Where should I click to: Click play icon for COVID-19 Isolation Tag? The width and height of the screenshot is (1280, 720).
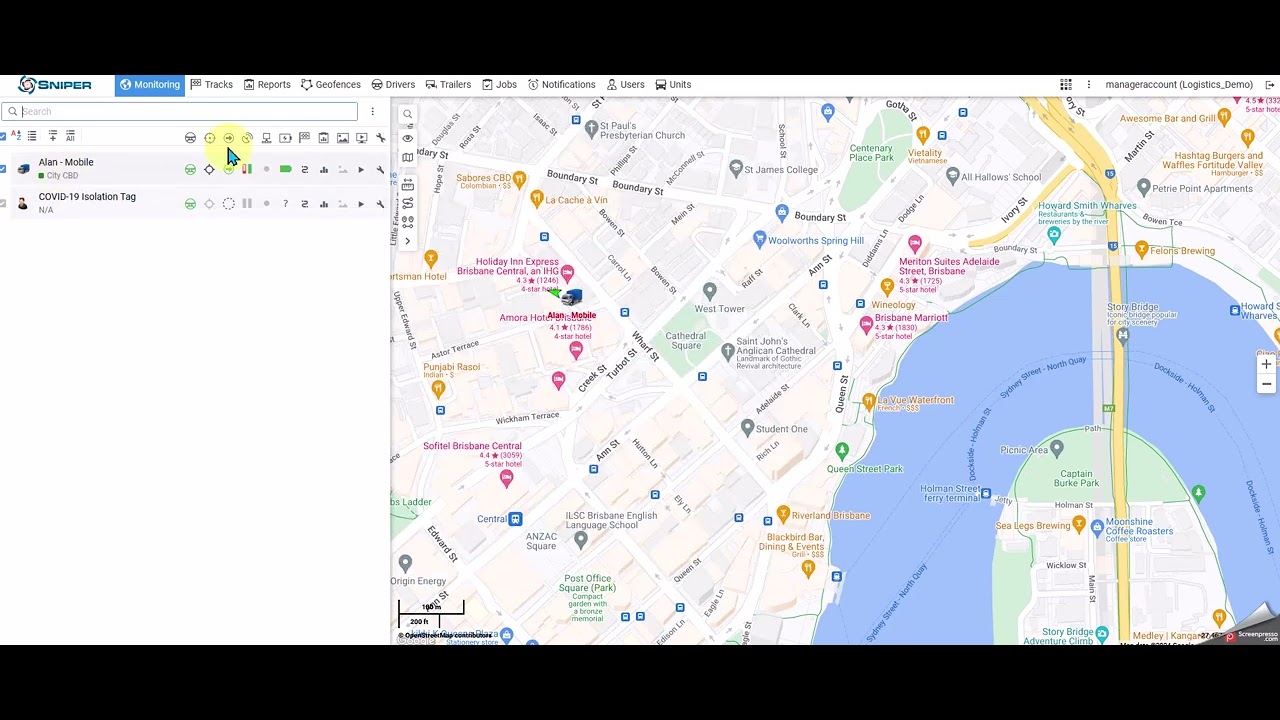[361, 204]
